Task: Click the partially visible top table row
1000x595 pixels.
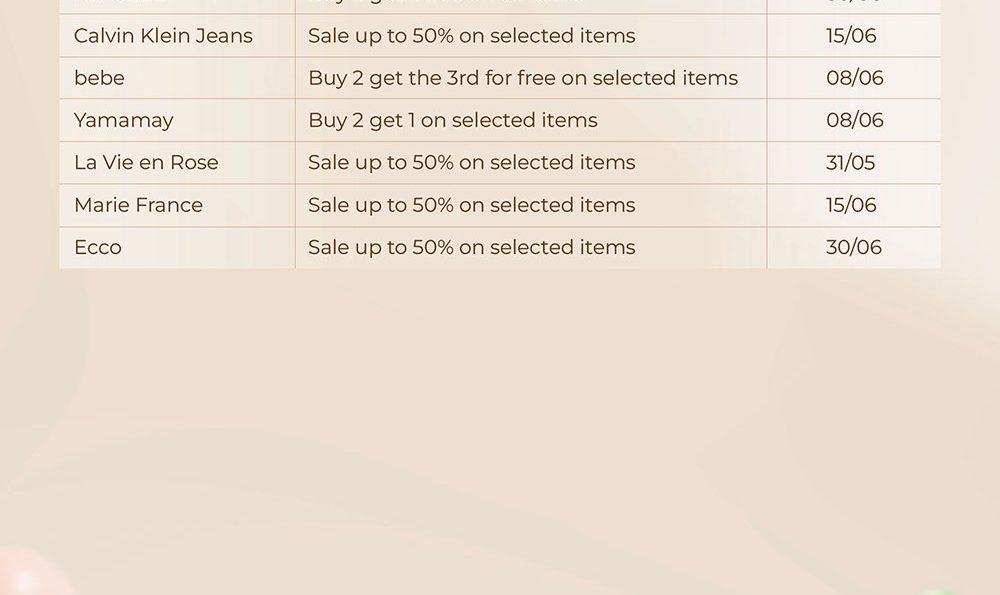Action: click(500, 6)
